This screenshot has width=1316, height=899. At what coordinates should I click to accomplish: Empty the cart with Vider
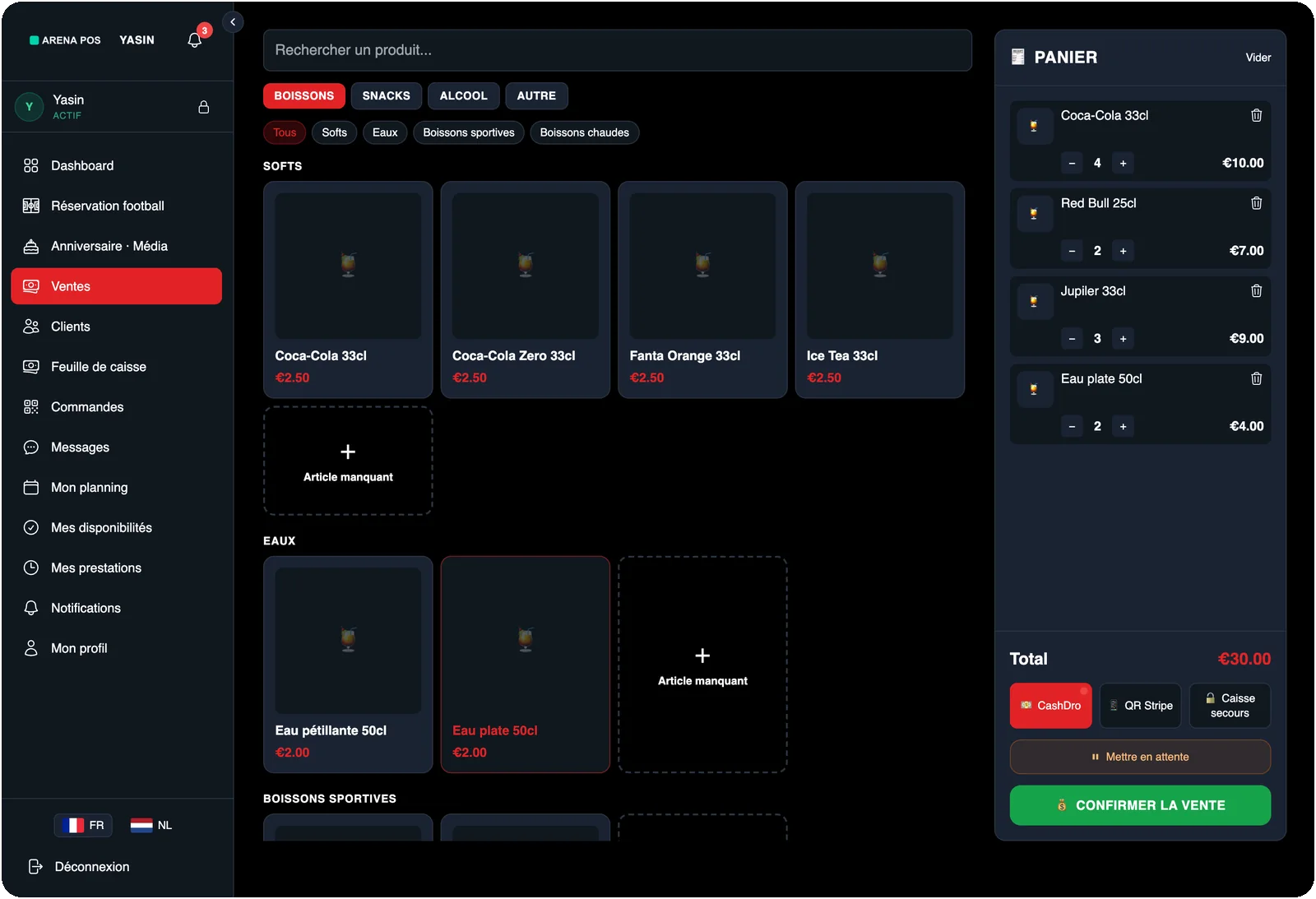click(x=1258, y=58)
